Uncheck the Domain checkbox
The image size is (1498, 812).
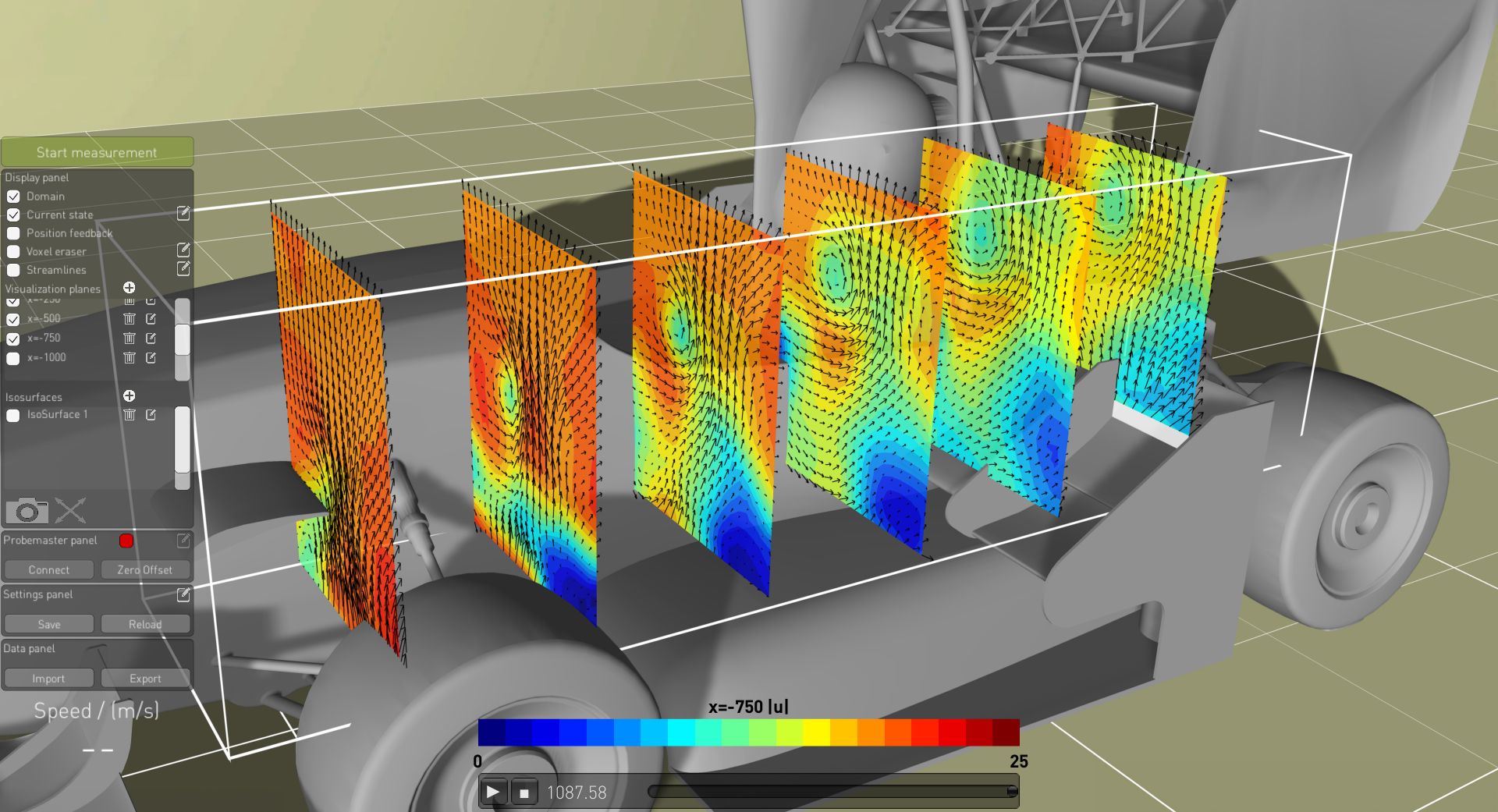click(13, 197)
